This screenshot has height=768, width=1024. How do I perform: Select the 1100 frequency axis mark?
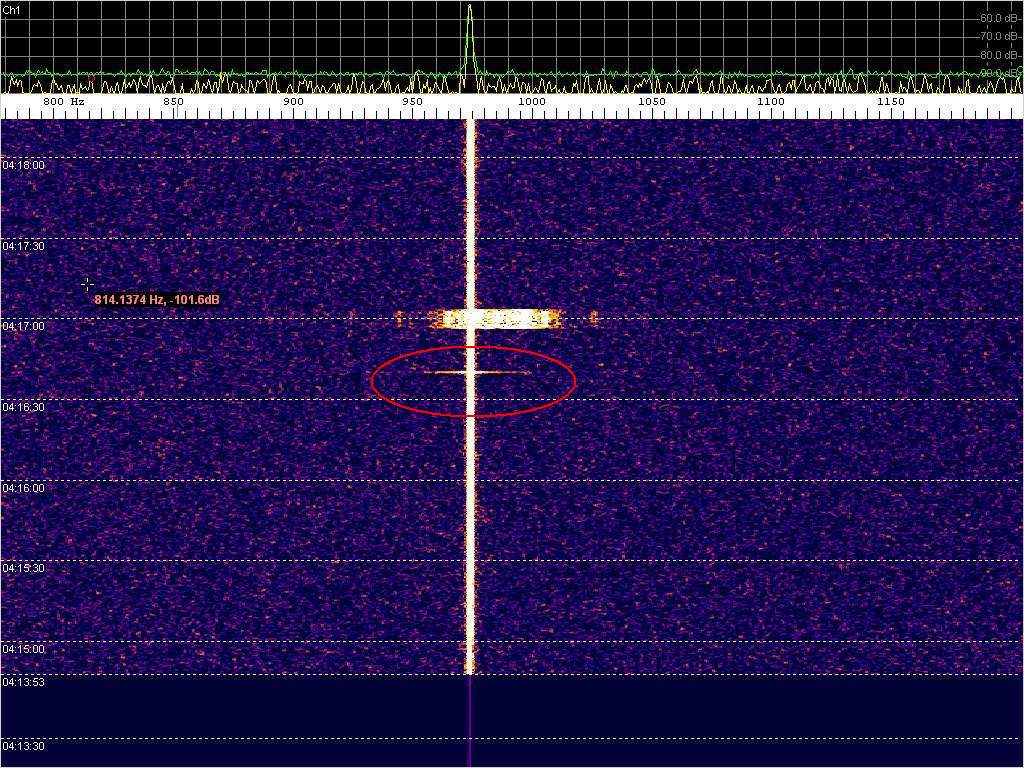coord(770,102)
